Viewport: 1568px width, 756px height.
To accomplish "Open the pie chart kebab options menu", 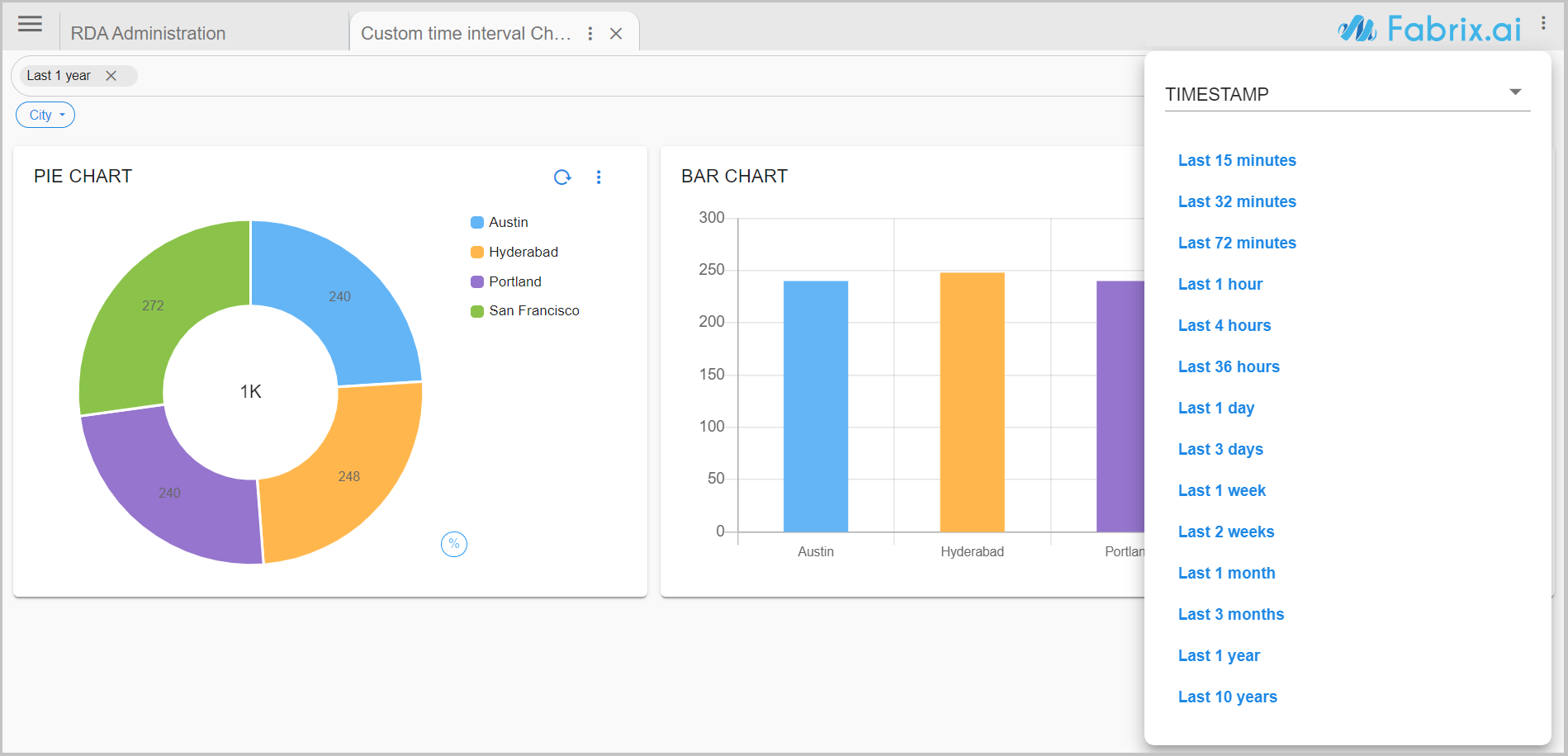I will 599,177.
